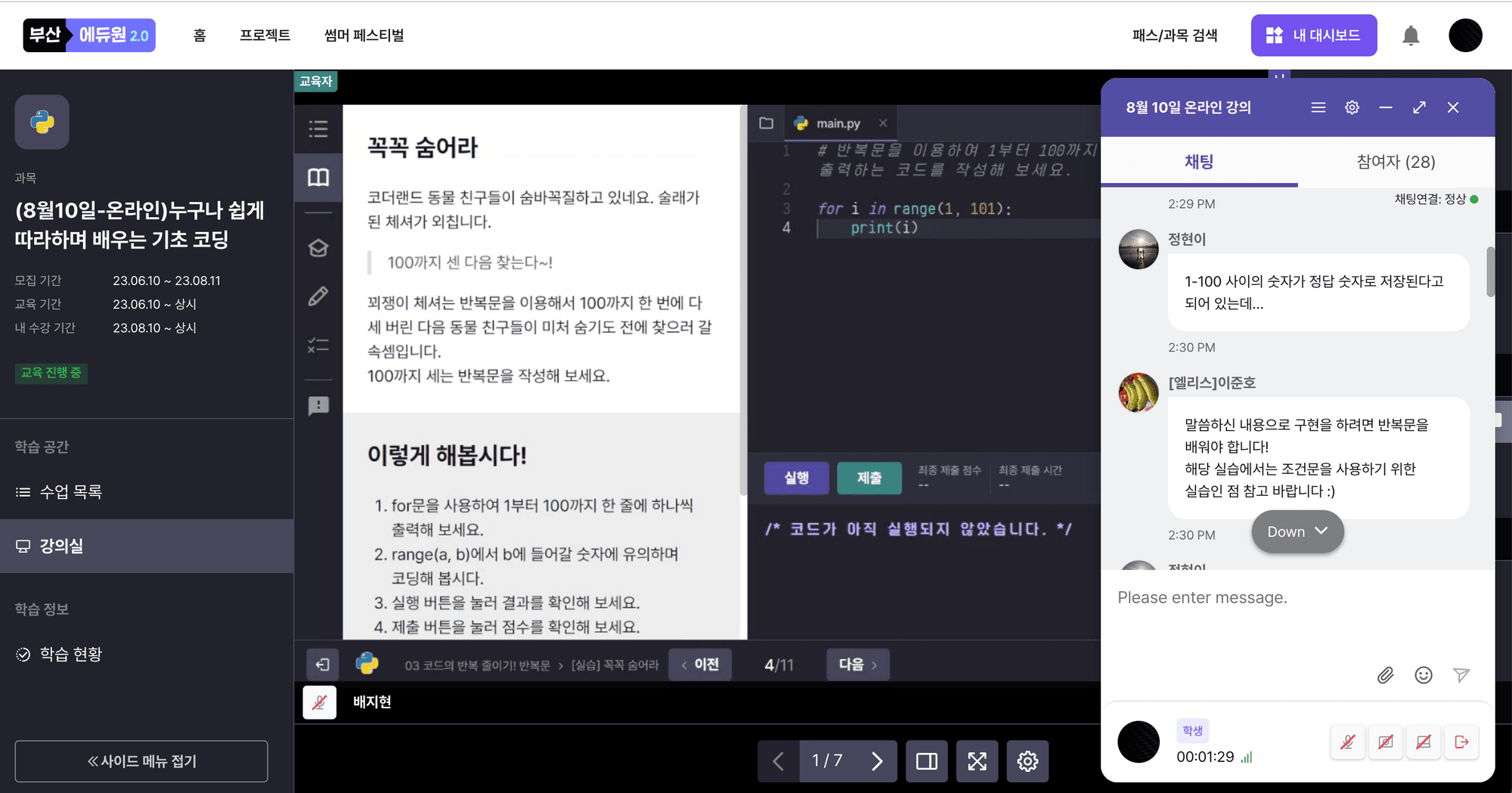Image resolution: width=1512 pixels, height=793 pixels.
Task: Run the code with 실행 button
Action: point(796,478)
